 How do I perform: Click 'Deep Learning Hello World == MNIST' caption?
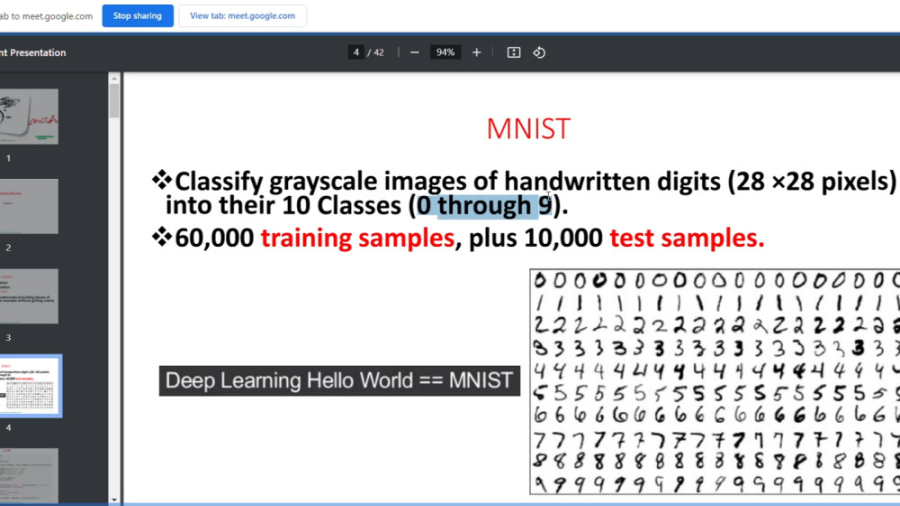340,381
